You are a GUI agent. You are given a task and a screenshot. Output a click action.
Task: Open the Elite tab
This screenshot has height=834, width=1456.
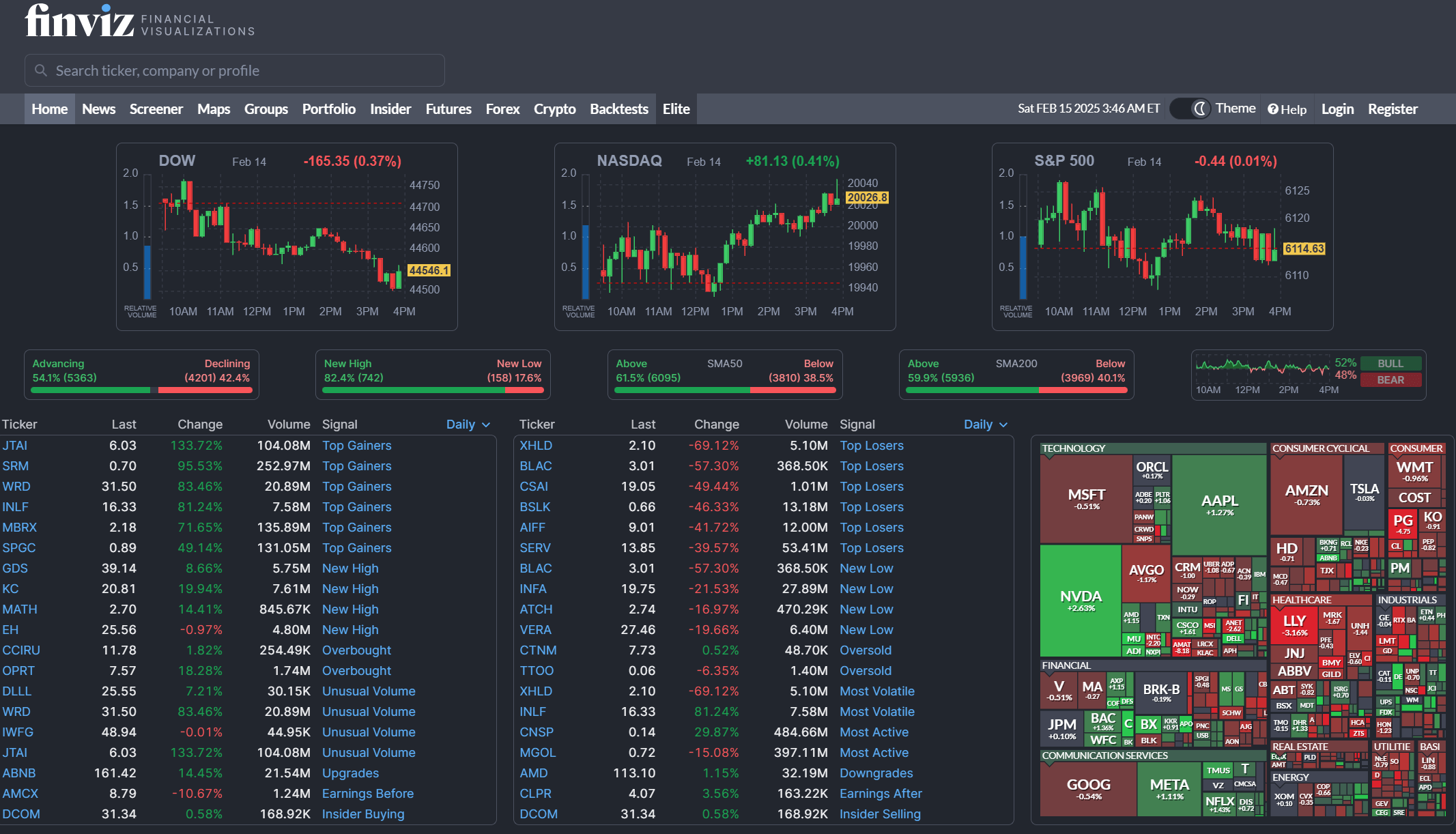coord(676,109)
